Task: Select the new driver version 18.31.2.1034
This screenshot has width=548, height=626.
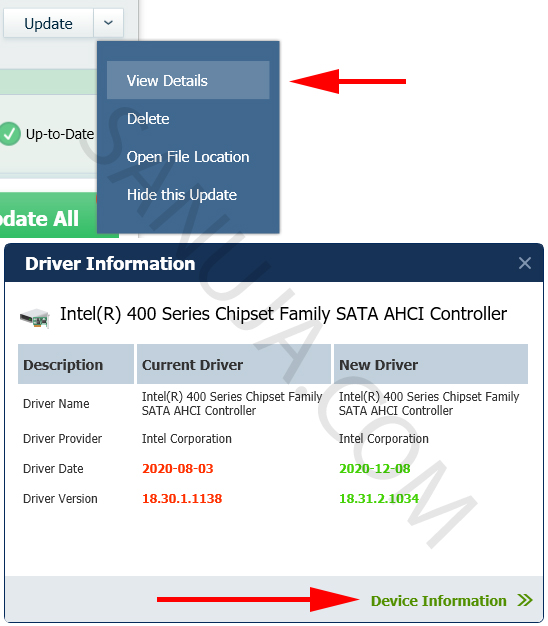Action: tap(379, 498)
